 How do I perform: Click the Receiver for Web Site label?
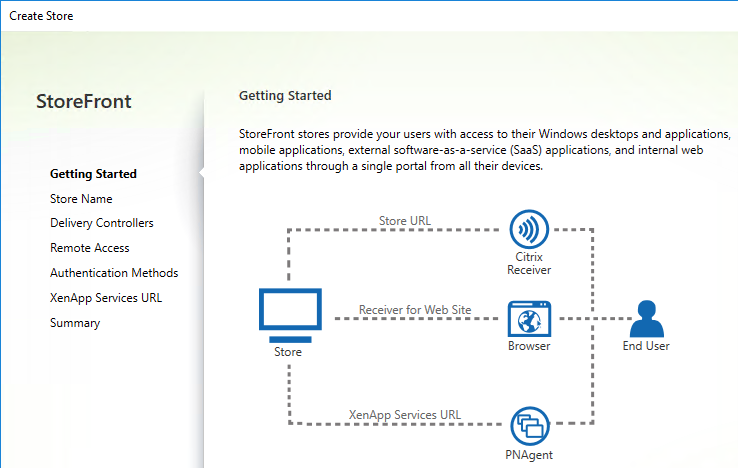(415, 310)
